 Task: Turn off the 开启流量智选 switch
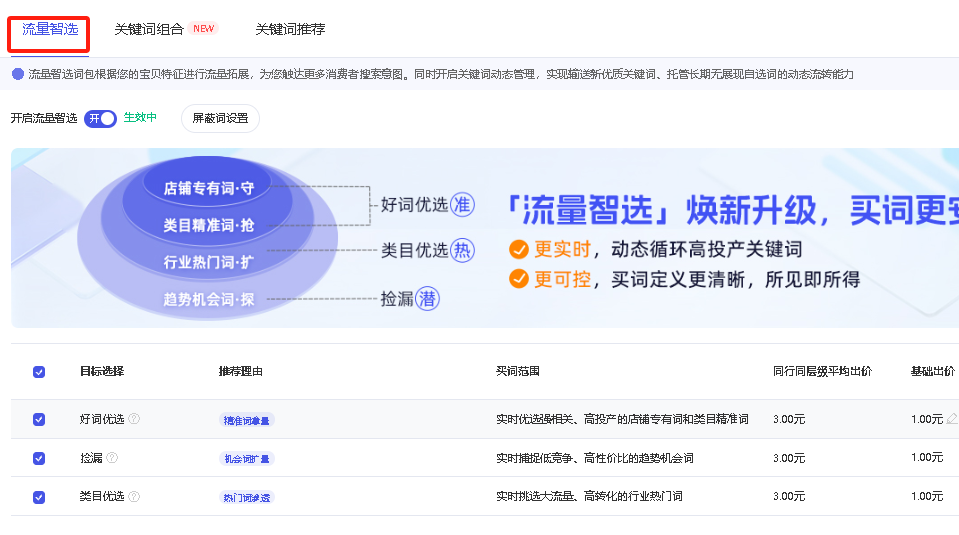coord(100,119)
